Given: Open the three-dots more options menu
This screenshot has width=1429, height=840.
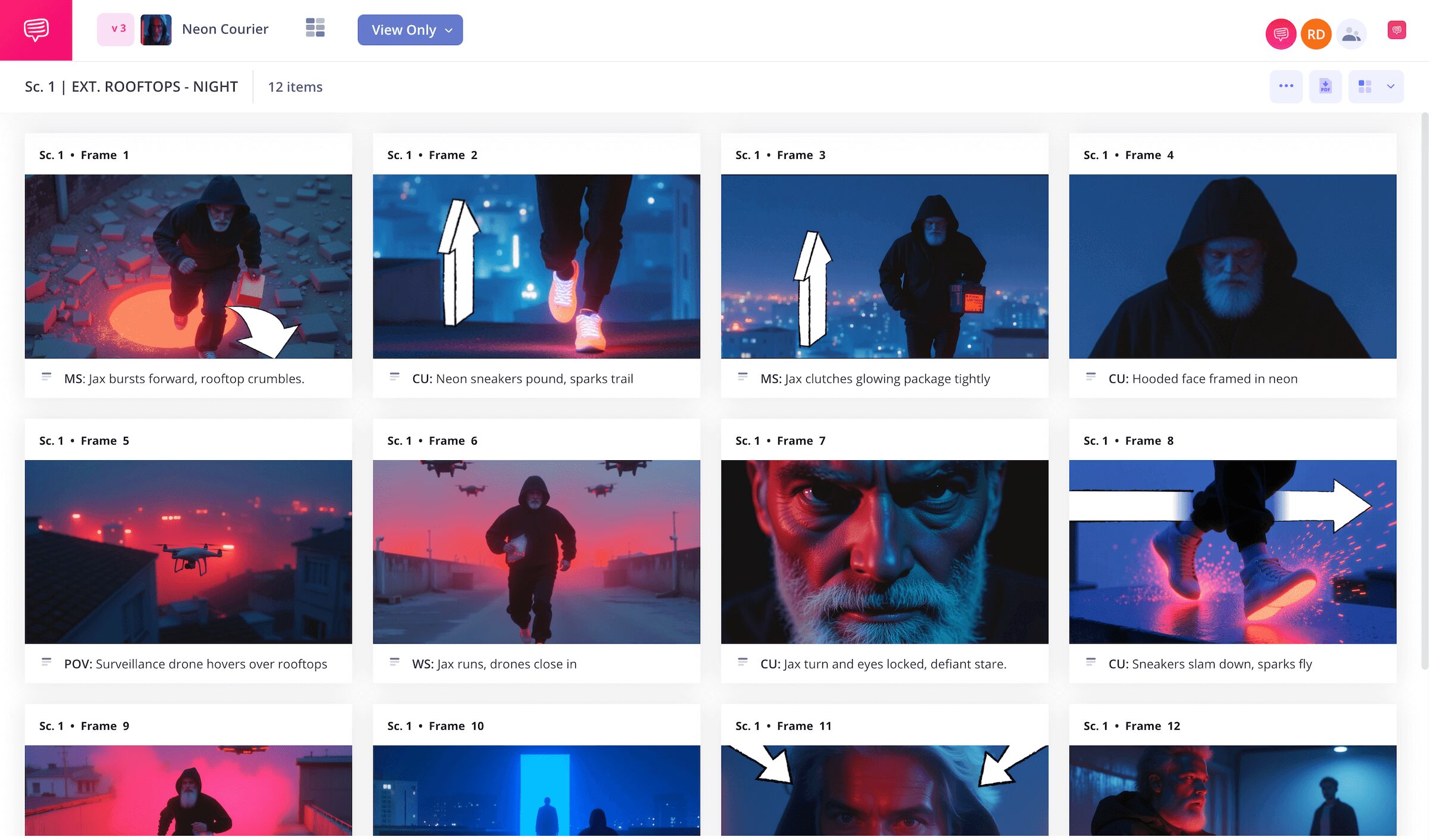Looking at the screenshot, I should (x=1286, y=86).
